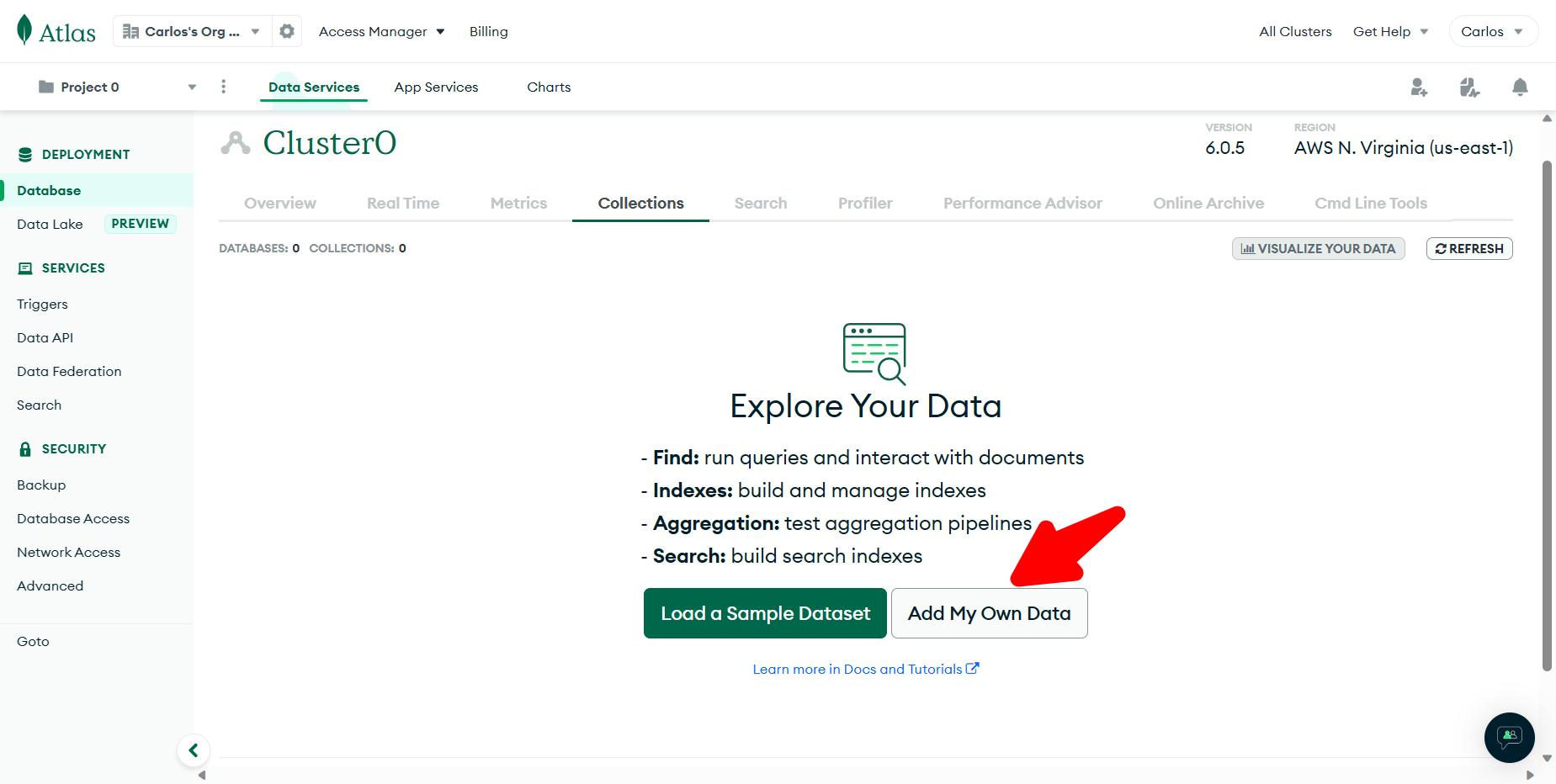
Task: Open Search under Services in sidebar
Action: (39, 405)
